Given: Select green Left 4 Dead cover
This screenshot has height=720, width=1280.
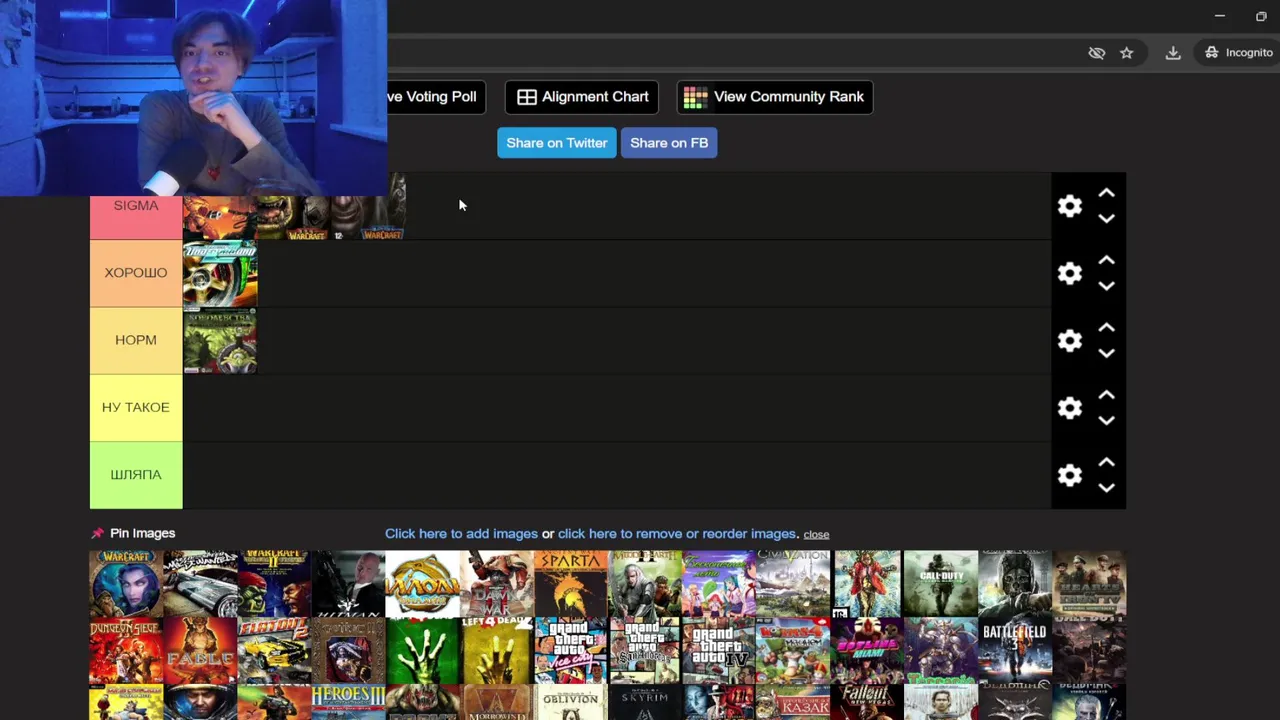Looking at the screenshot, I should click(x=422, y=650).
